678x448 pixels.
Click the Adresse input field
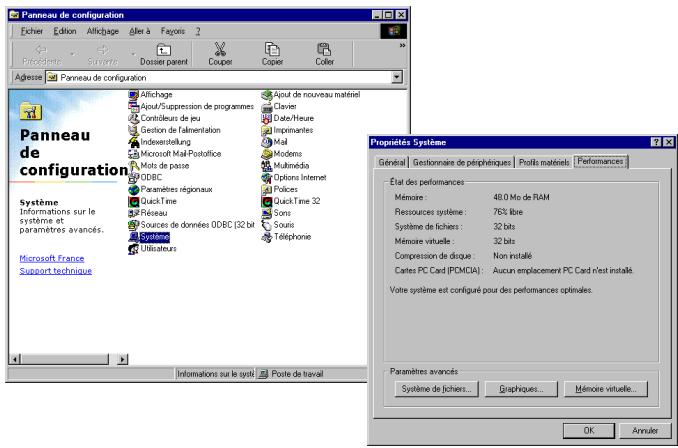(224, 77)
